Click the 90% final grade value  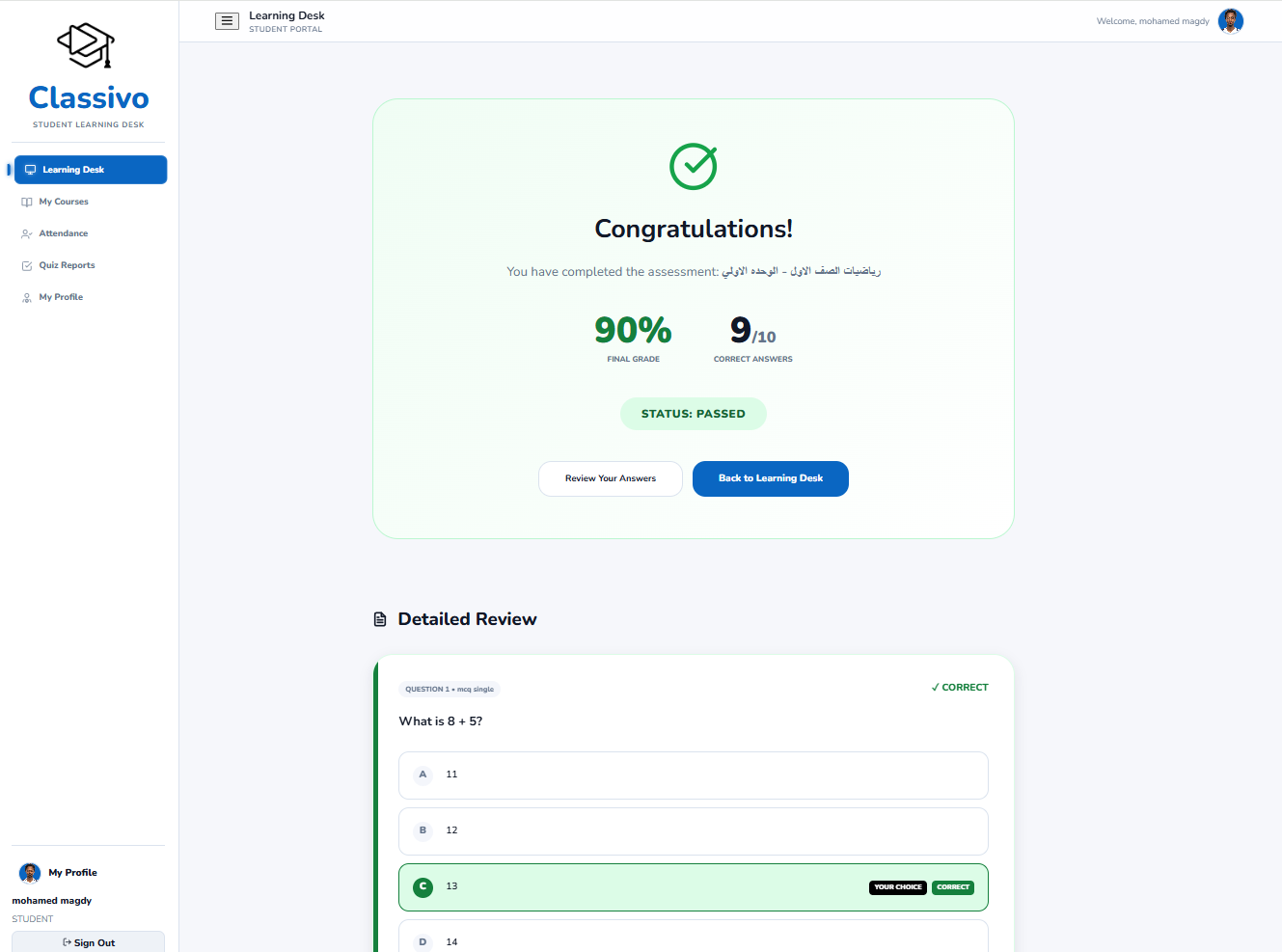[x=633, y=330]
